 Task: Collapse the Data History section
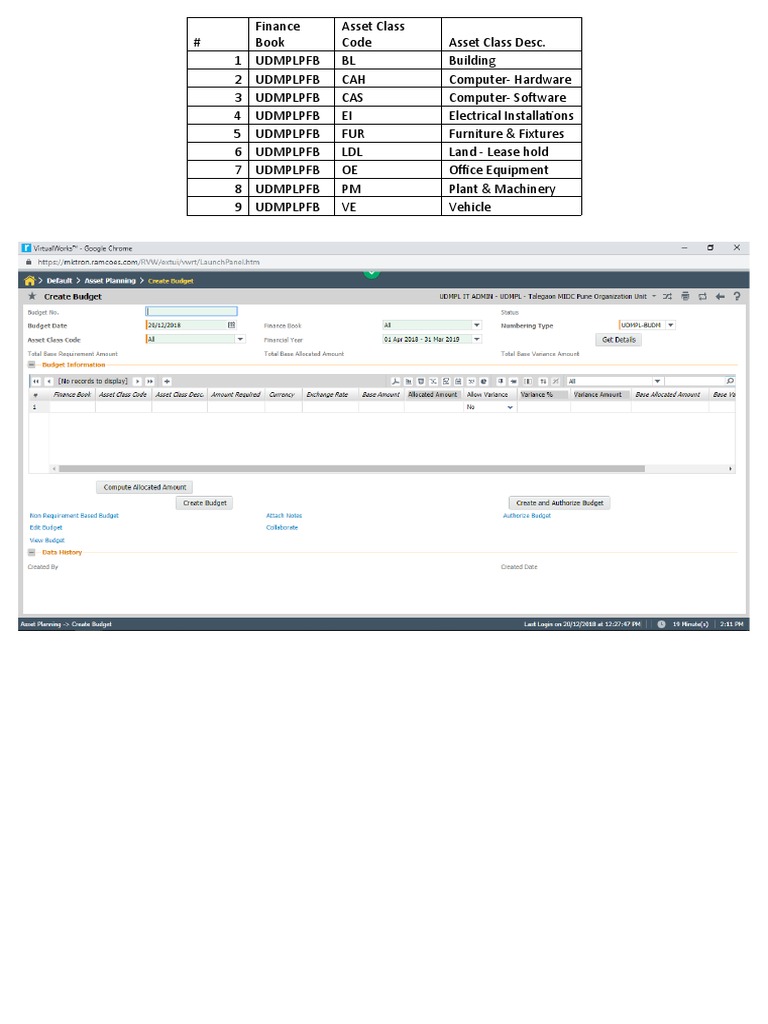(32, 552)
